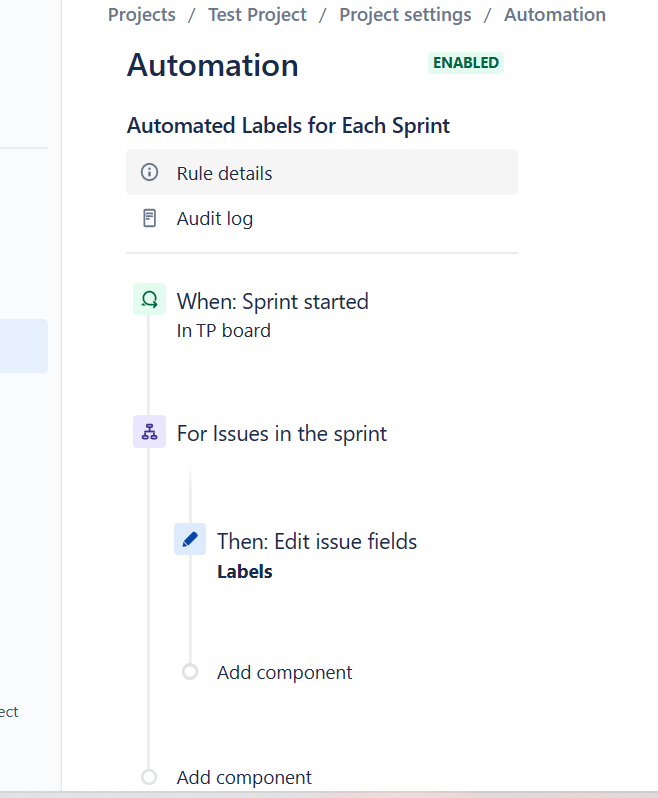Open Then: Edit issue fields action

pyautogui.click(x=317, y=542)
